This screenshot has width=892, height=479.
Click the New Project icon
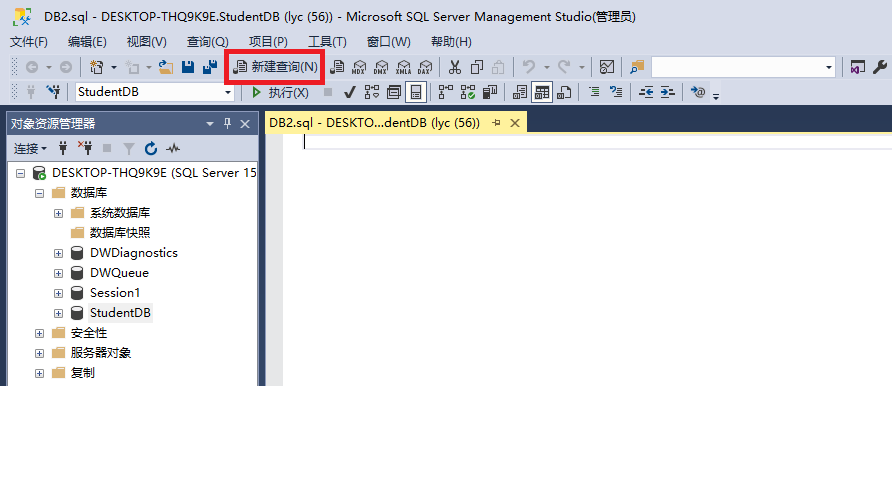tap(97, 67)
